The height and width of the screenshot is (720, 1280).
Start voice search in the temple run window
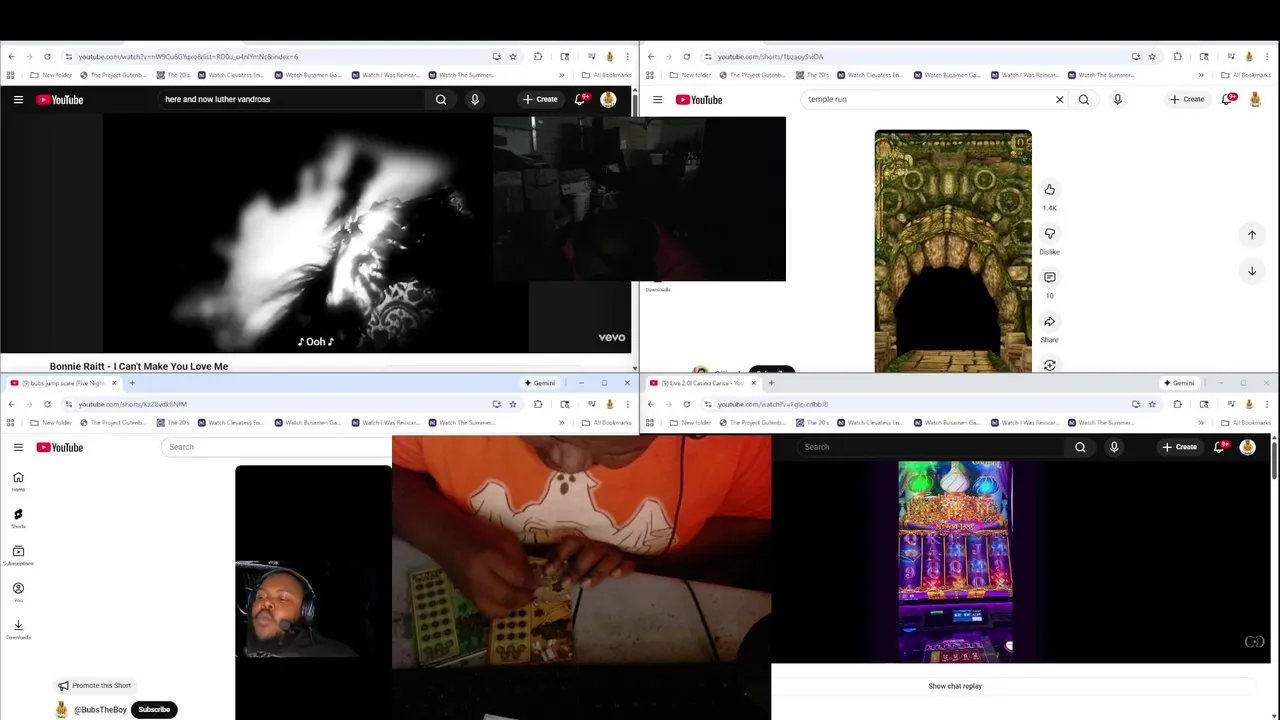(x=1118, y=99)
